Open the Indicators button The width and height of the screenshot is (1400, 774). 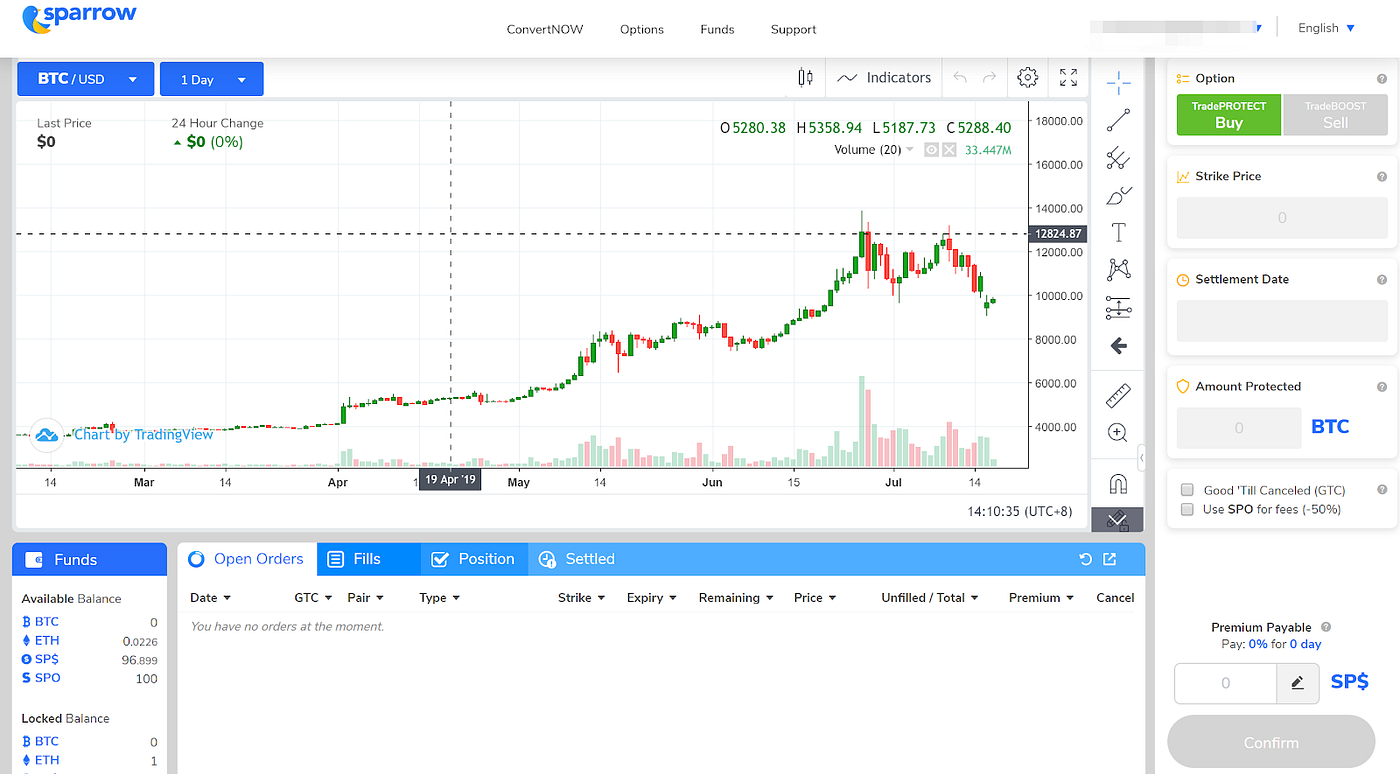coord(884,77)
